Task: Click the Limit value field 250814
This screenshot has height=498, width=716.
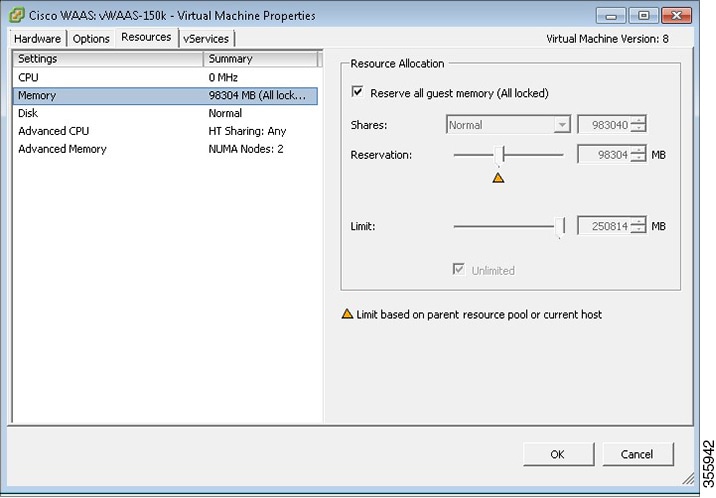Action: pyautogui.click(x=603, y=226)
